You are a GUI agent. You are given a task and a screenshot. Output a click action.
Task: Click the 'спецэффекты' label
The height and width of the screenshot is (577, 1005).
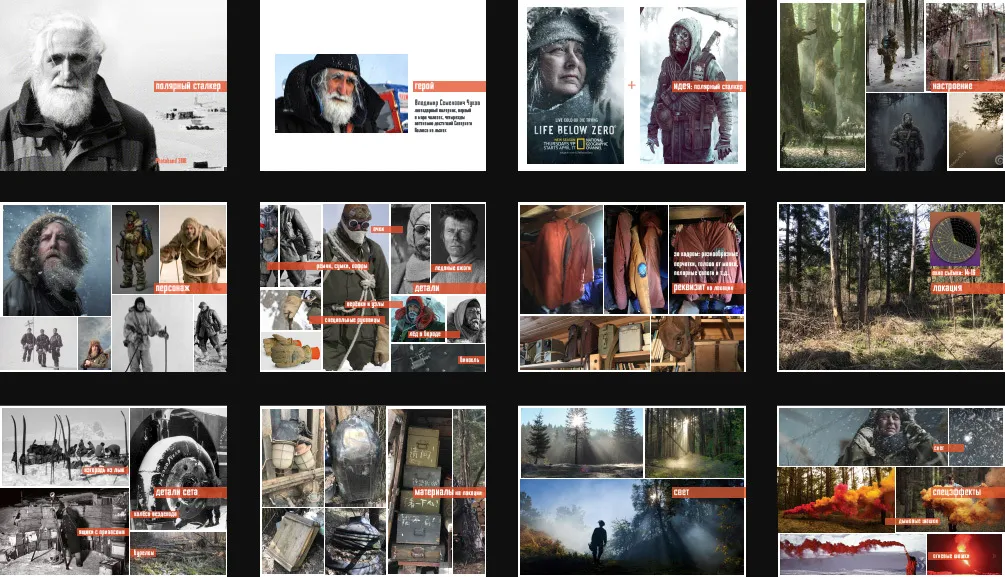click(x=967, y=492)
